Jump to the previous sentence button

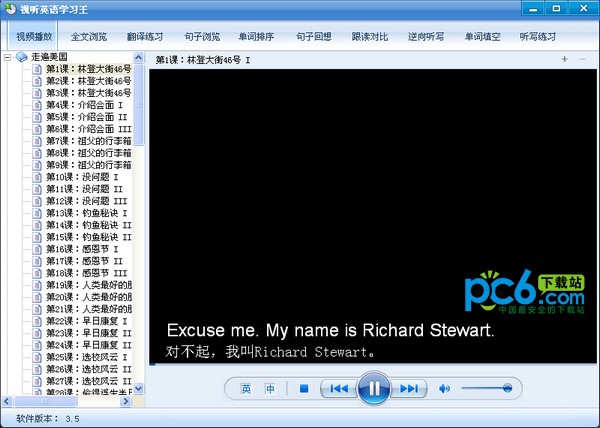tap(339, 389)
